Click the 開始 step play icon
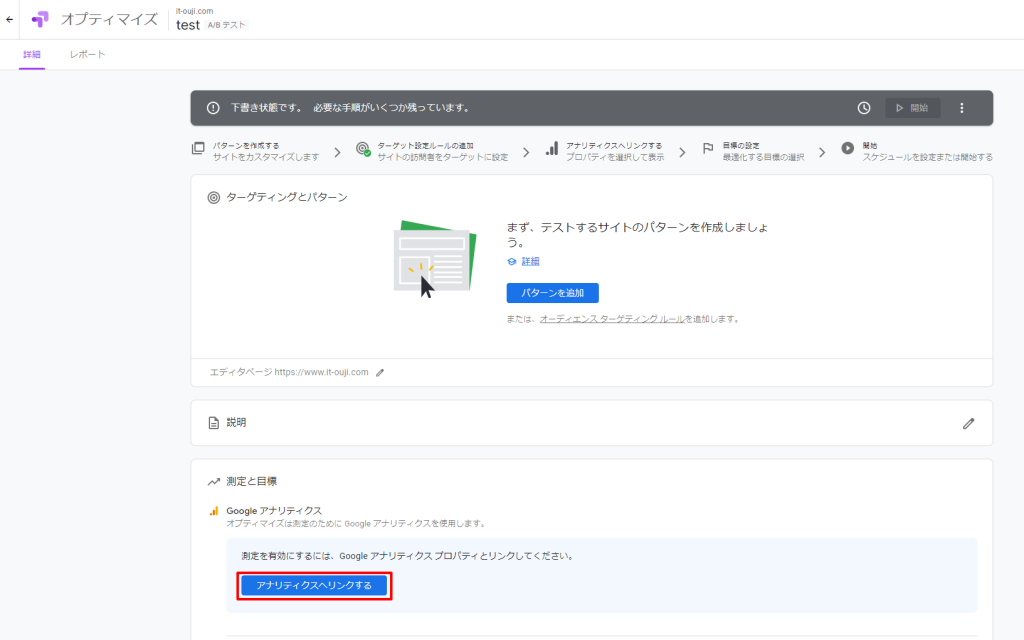The height and width of the screenshot is (640, 1024). pos(847,148)
